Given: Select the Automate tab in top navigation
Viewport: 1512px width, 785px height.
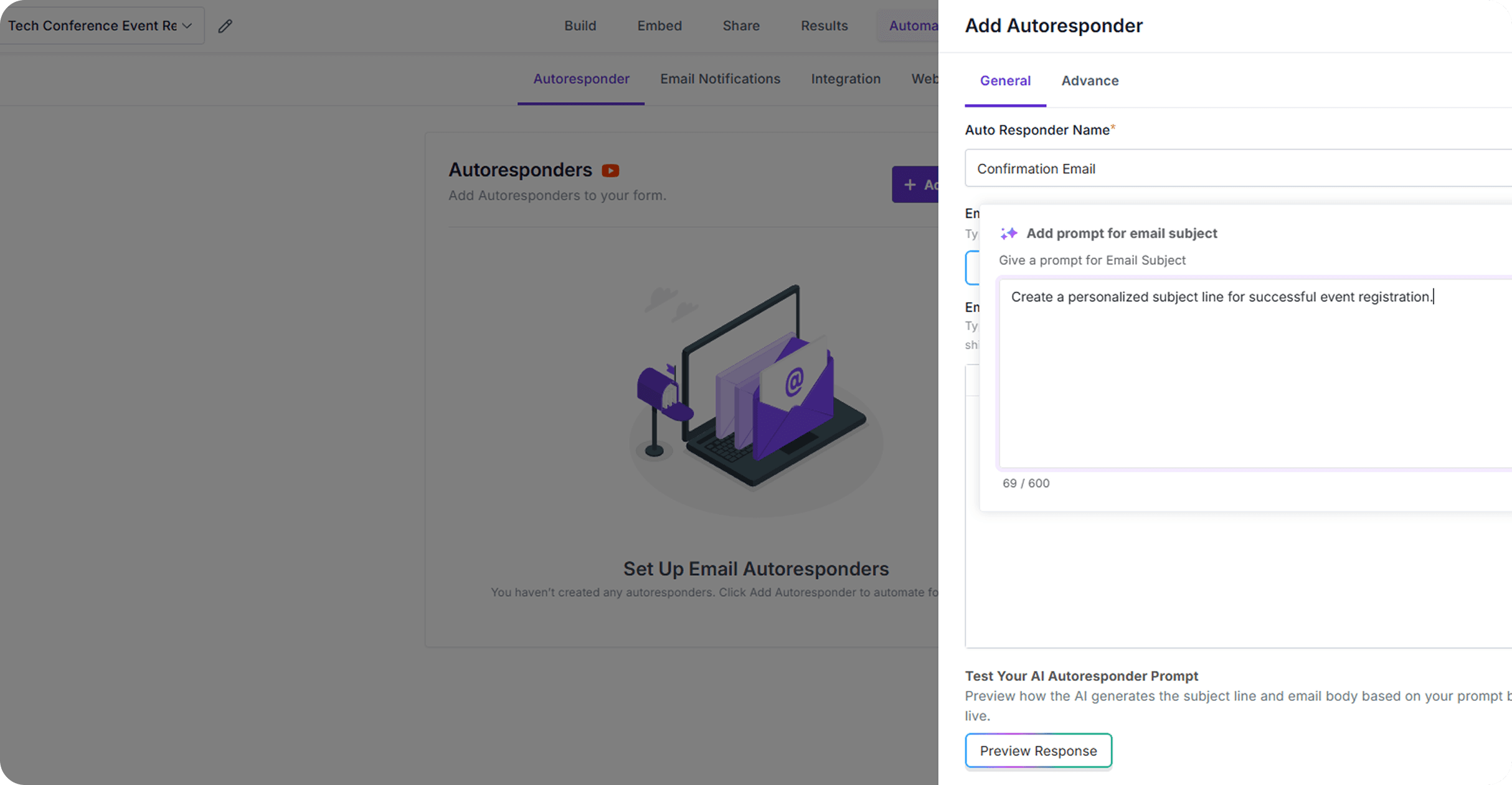Looking at the screenshot, I should [x=912, y=26].
